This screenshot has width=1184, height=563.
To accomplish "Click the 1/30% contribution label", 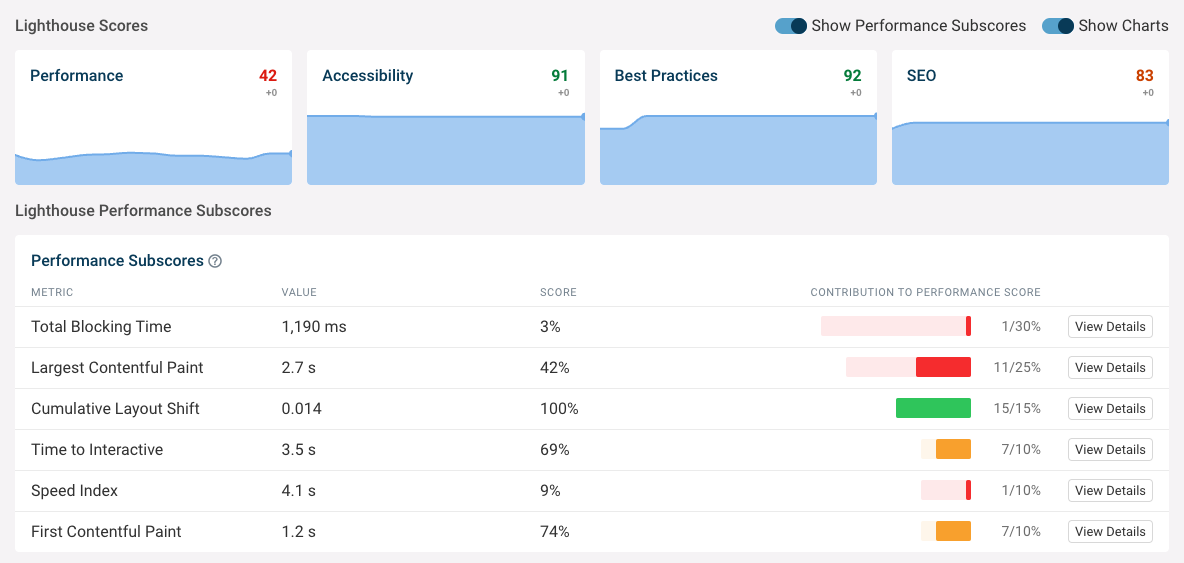I will click(x=1022, y=327).
